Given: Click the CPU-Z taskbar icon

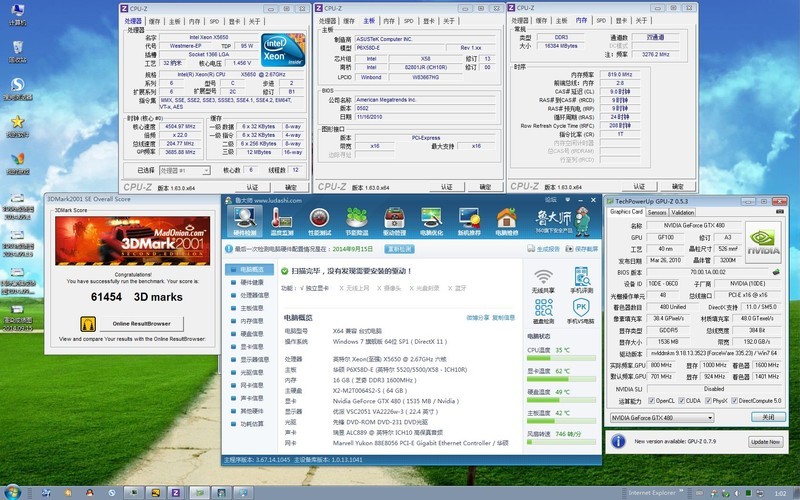Looking at the screenshot, I should pos(176,492).
